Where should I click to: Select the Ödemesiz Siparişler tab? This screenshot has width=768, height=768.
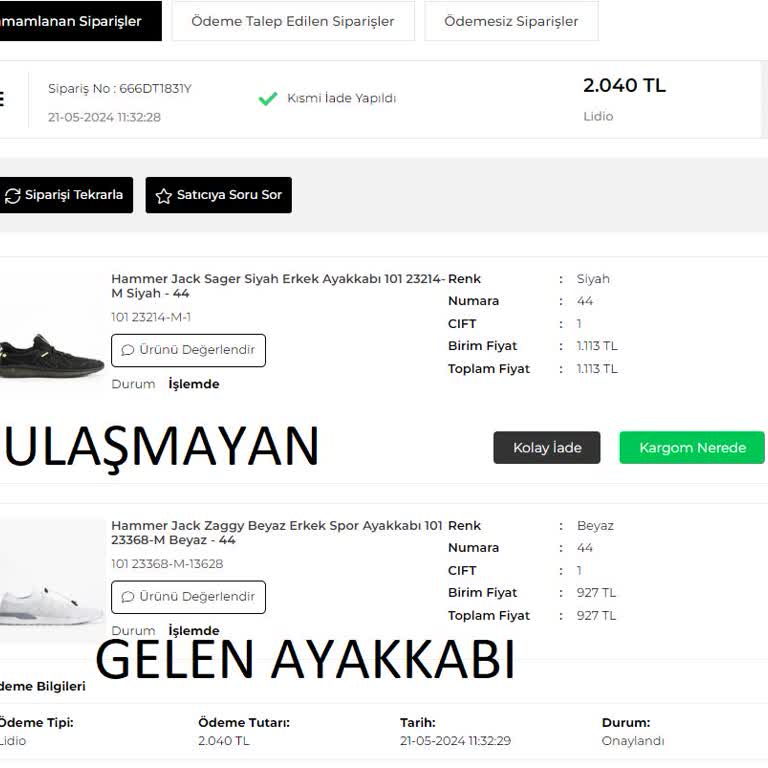click(511, 21)
